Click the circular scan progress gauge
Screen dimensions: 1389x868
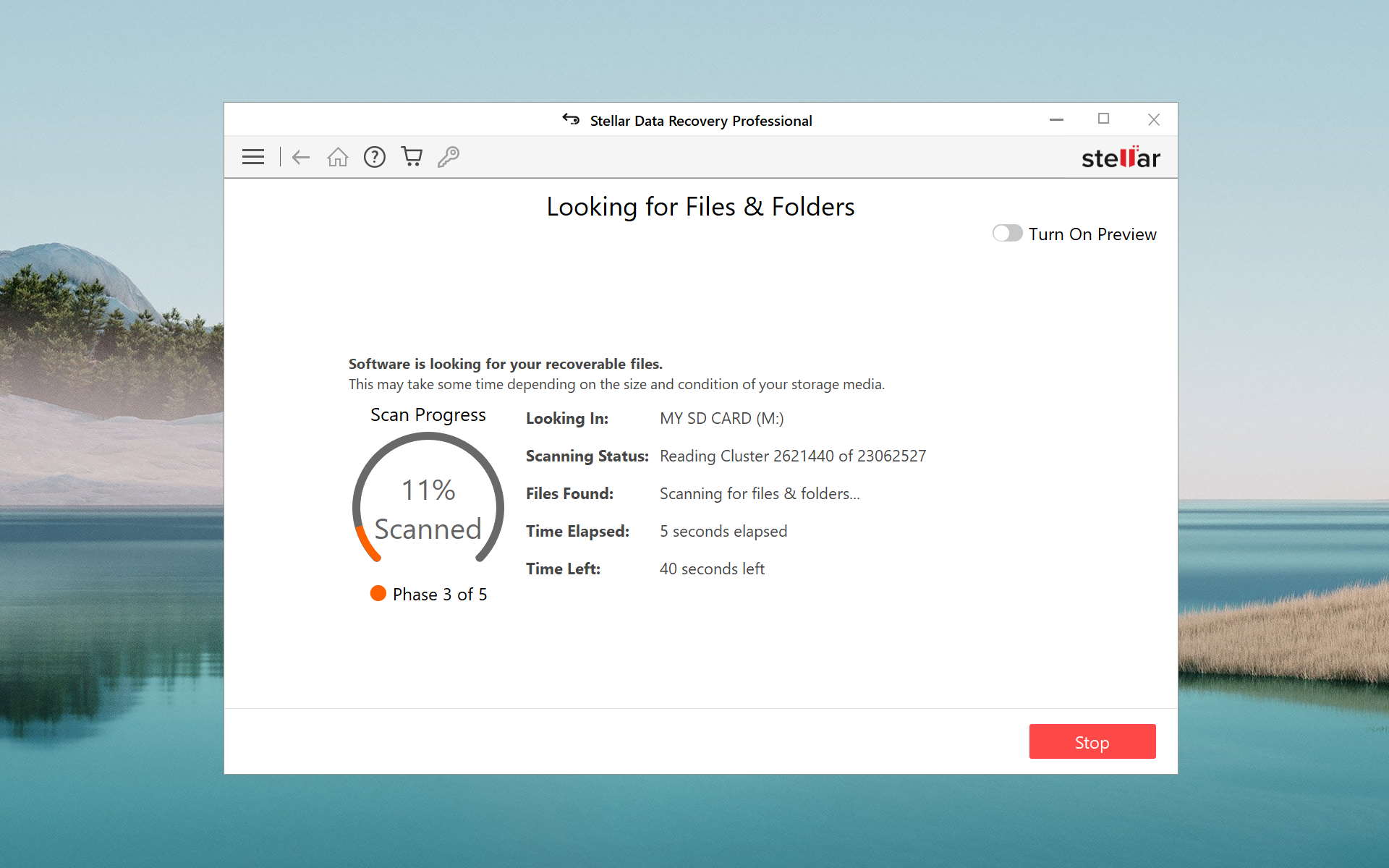point(428,498)
